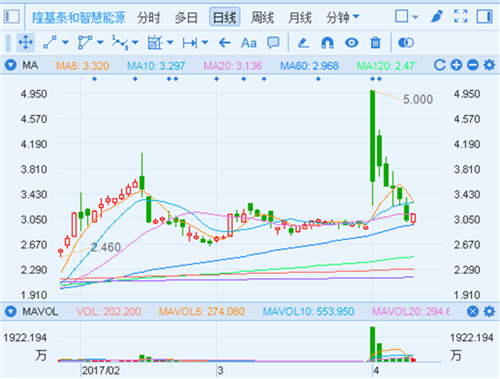The width and height of the screenshot is (500, 379).
Task: Select the polygon shape drawing tool
Action: 85,43
